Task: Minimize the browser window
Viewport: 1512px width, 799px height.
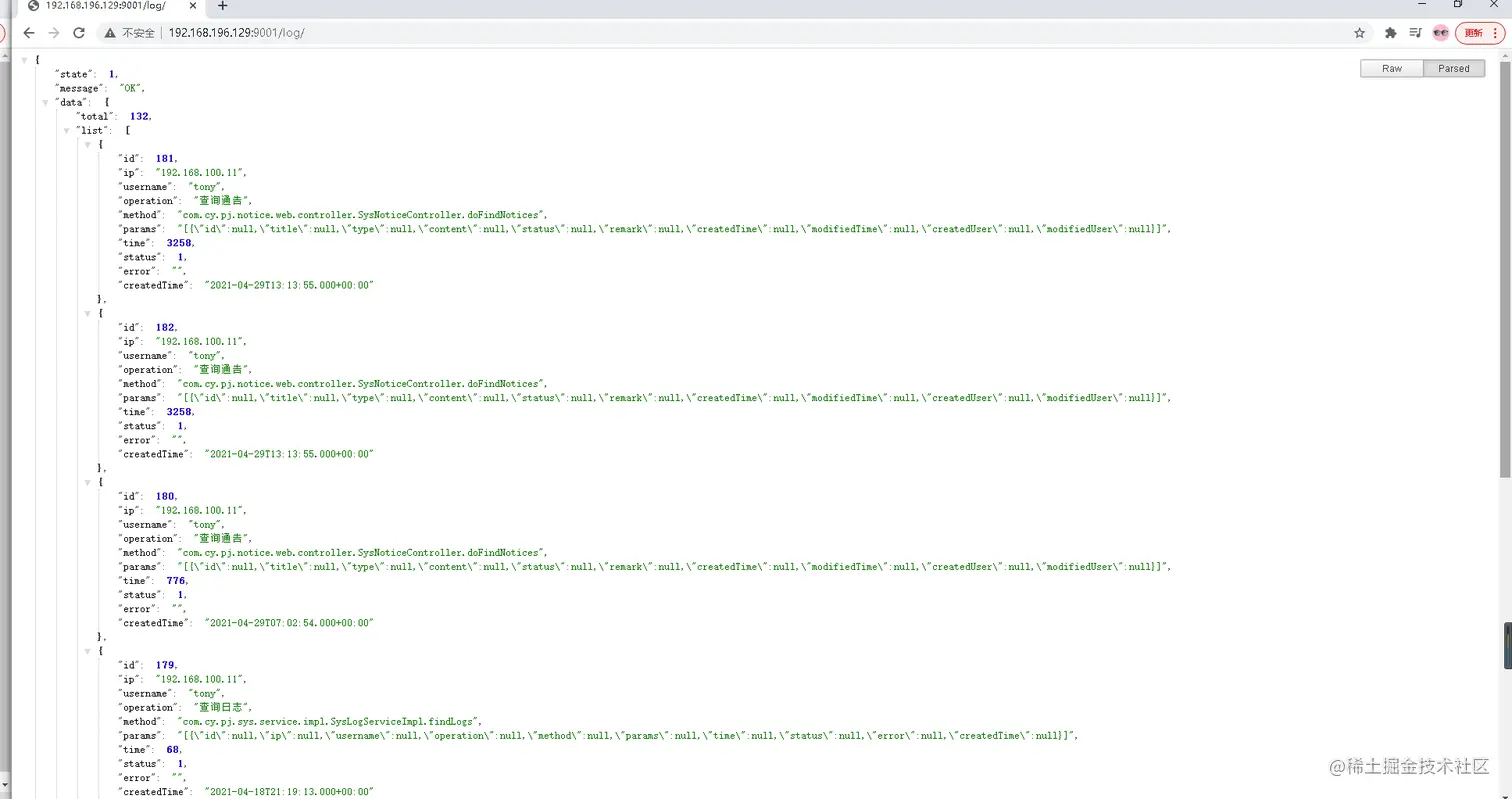Action: [1420, 5]
